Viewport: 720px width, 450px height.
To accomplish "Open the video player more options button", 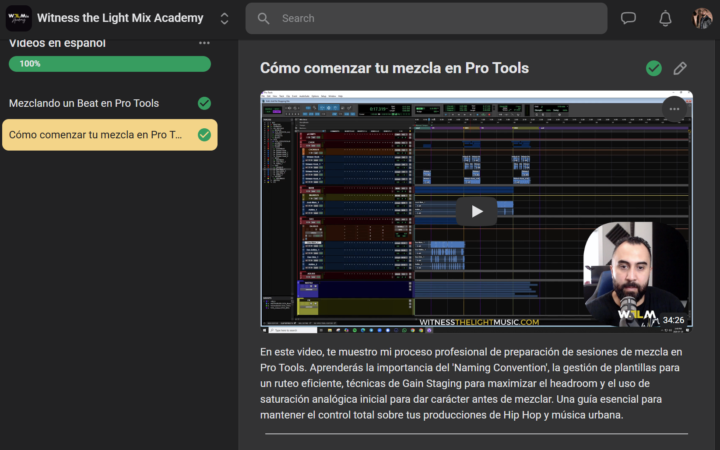I will point(674,109).
